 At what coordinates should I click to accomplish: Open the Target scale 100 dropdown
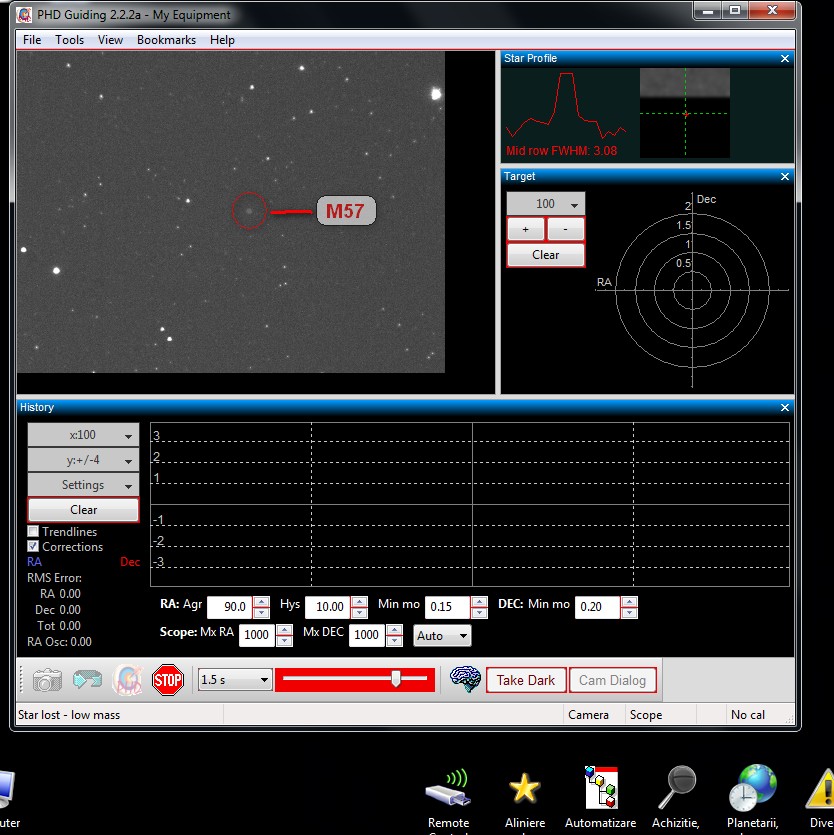pos(545,204)
